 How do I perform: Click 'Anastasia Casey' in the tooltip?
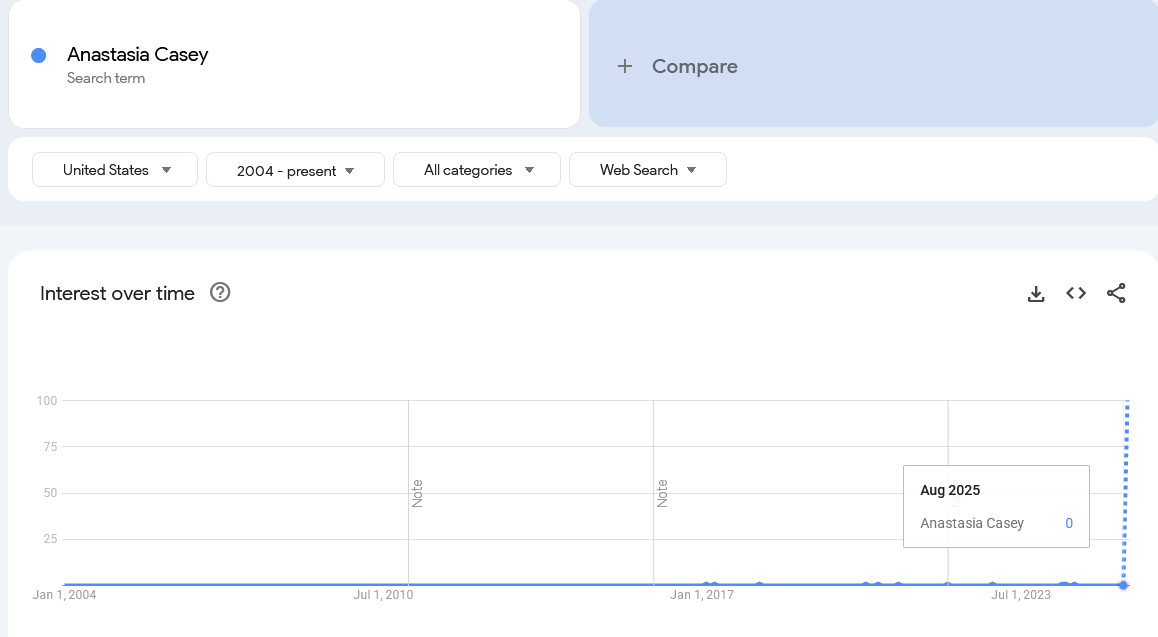pos(972,523)
